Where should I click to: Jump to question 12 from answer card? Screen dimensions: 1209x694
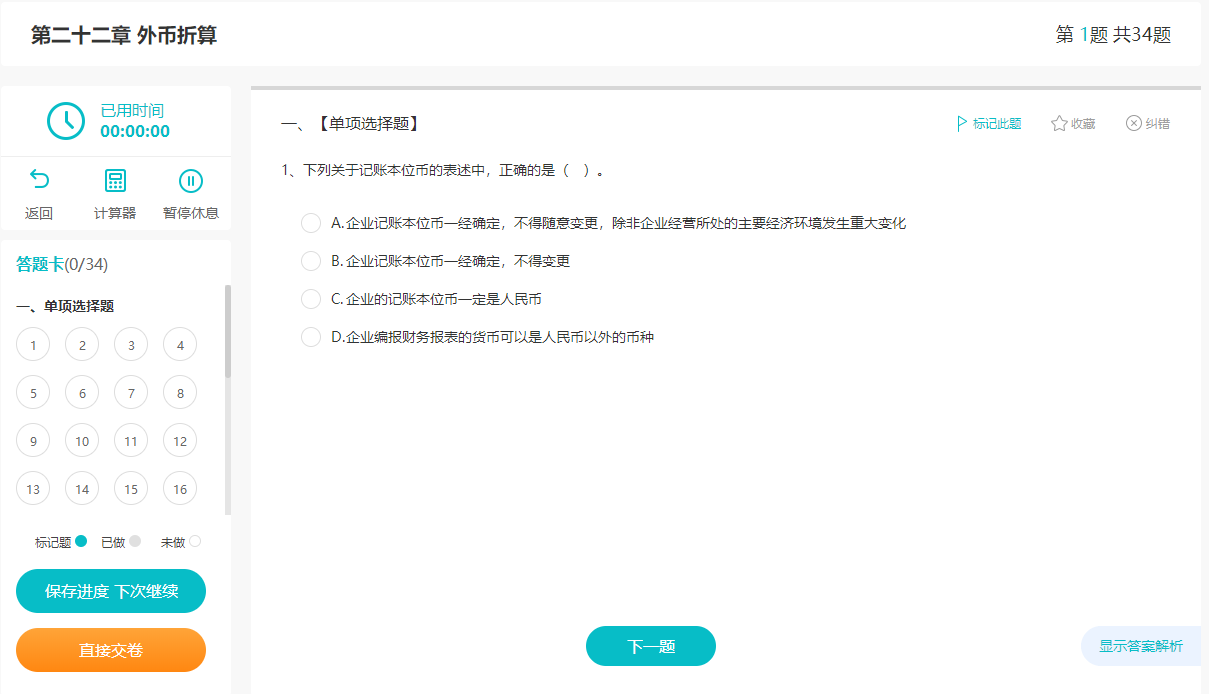[x=180, y=440]
